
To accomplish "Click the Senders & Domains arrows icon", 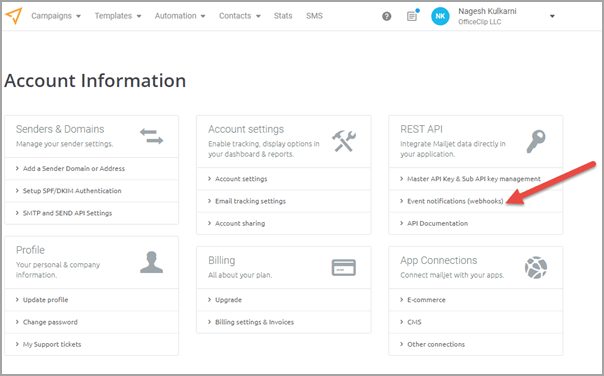I will (x=151, y=136).
